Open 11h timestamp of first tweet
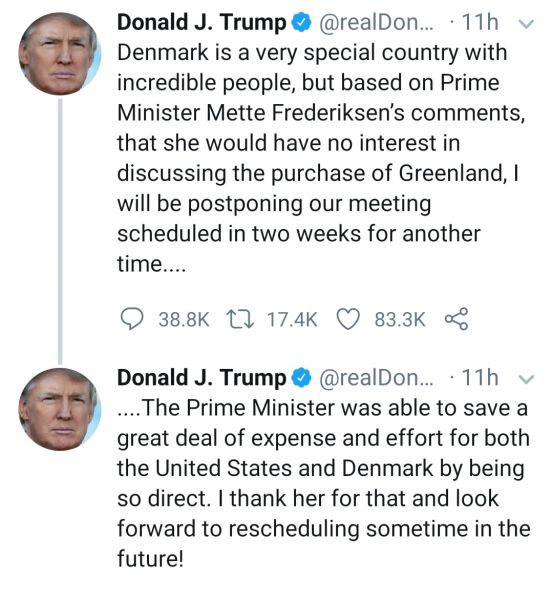Screen dimensions: 553x600 click(480, 23)
